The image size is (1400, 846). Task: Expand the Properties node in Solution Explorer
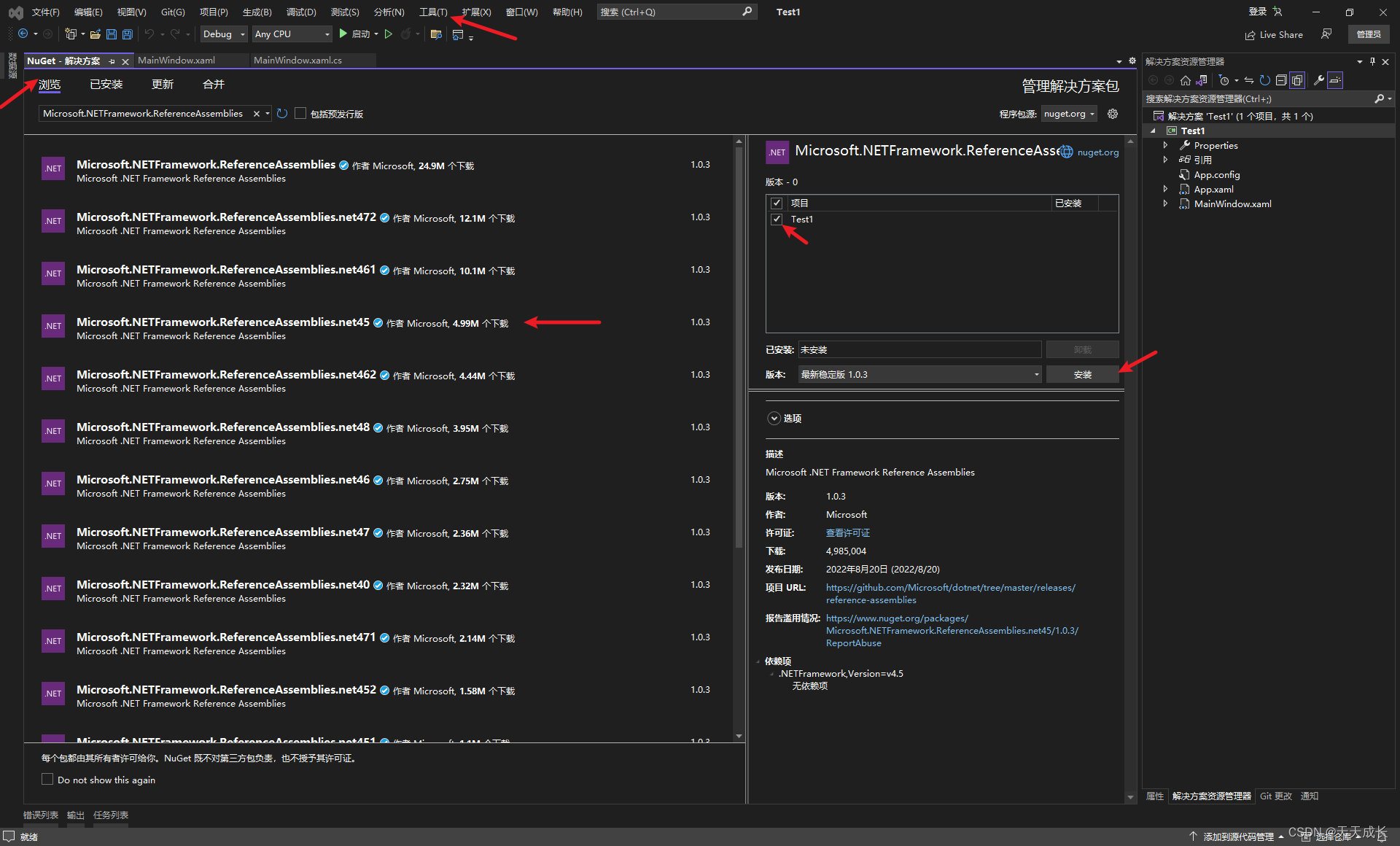click(x=1165, y=145)
